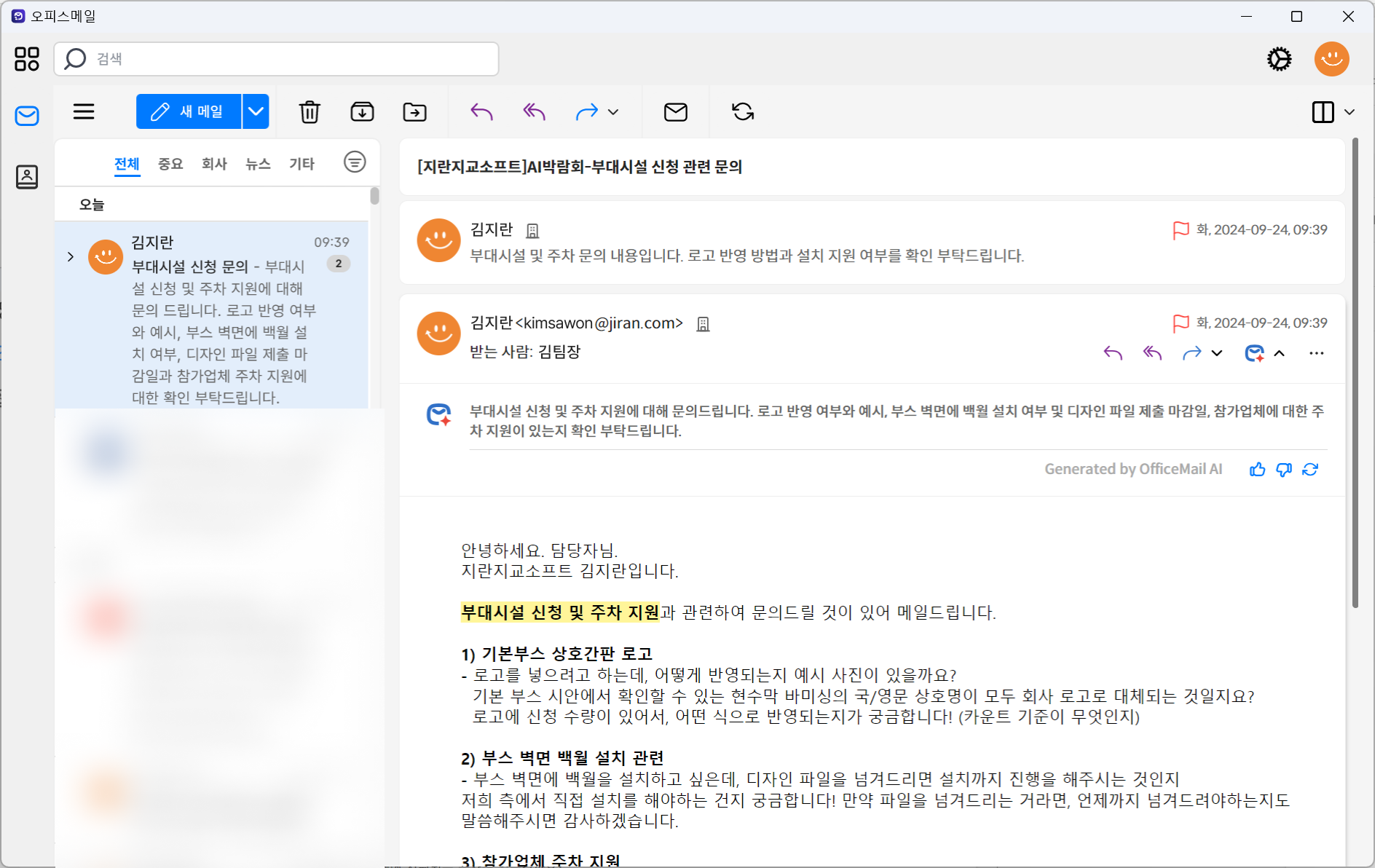The image size is (1375, 868).
Task: Switch to the 뉴스 tab
Action: pyautogui.click(x=258, y=164)
